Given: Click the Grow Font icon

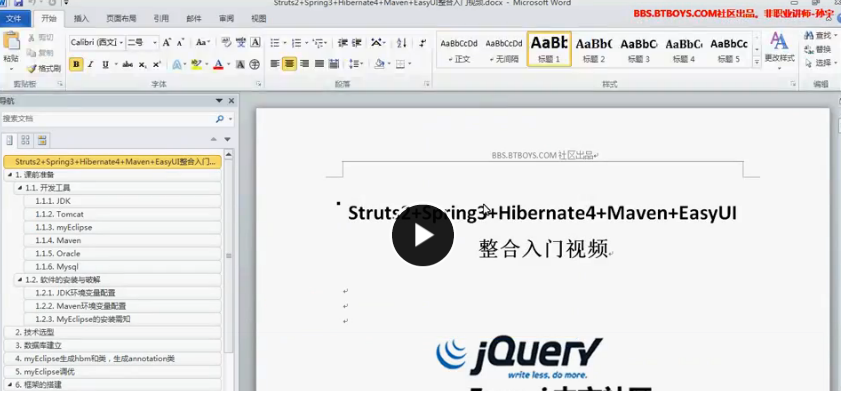Looking at the screenshot, I should coord(166,42).
